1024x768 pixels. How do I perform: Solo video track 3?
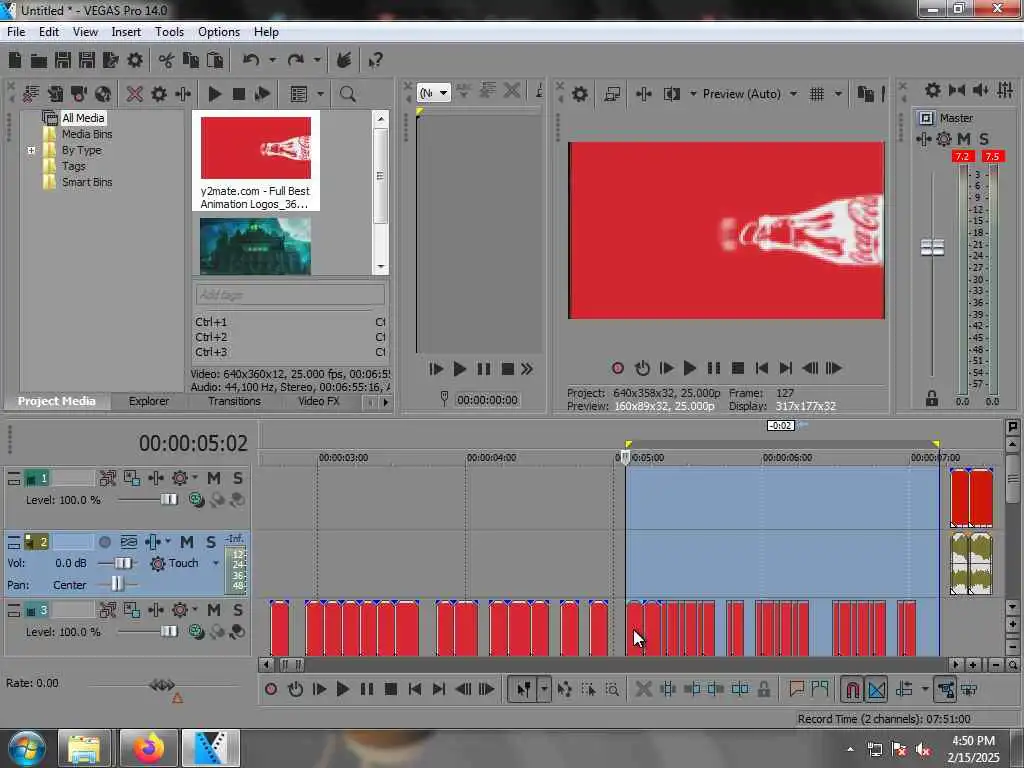[238, 610]
